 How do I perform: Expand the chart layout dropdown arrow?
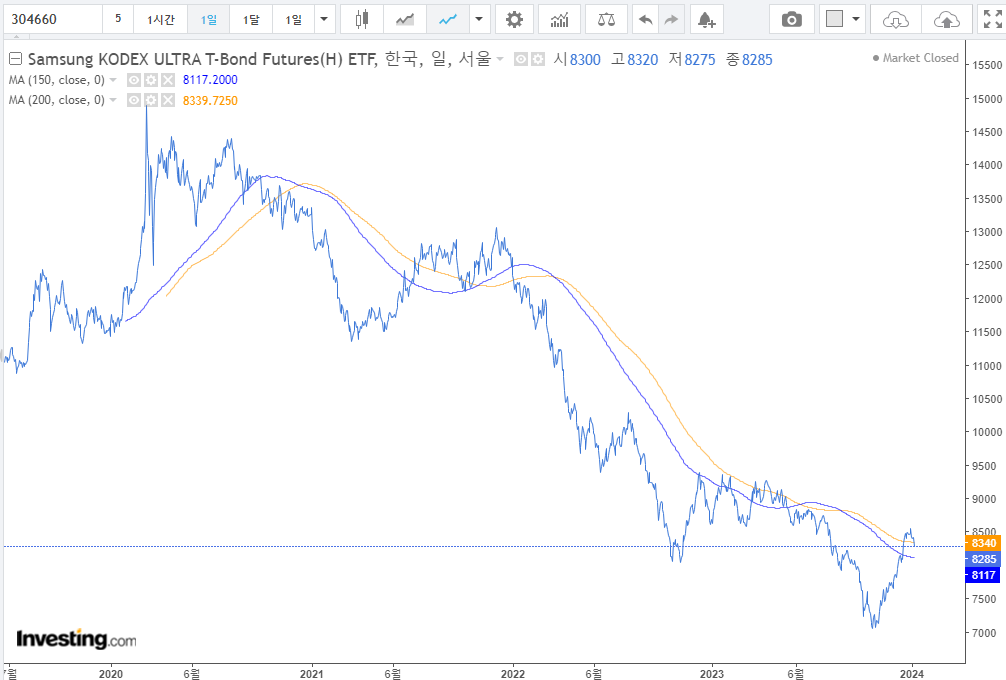point(856,19)
